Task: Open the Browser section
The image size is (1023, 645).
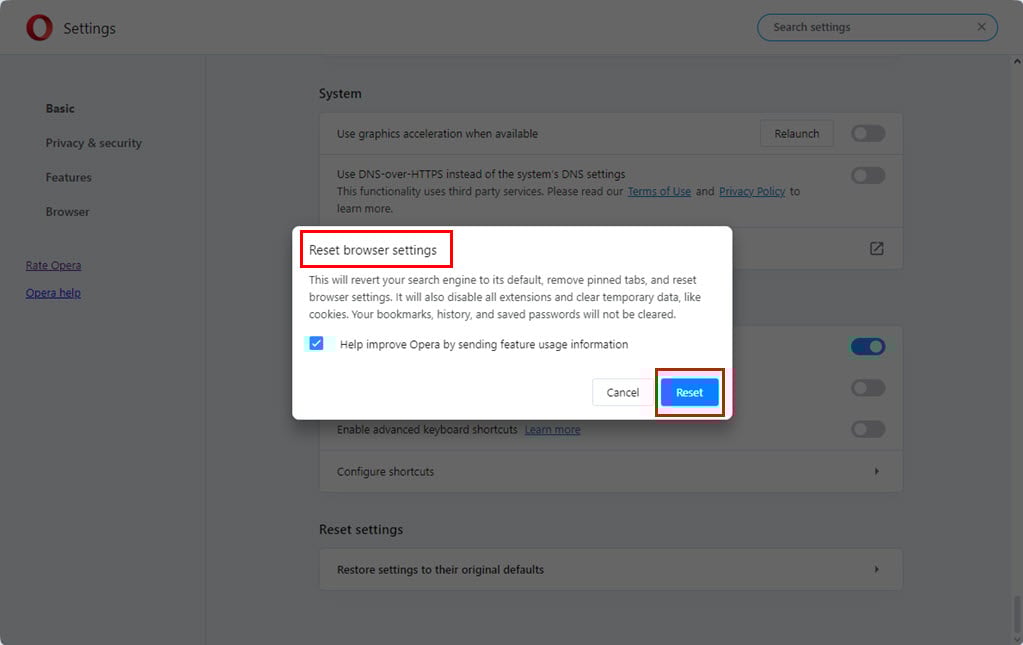Action: tap(67, 212)
